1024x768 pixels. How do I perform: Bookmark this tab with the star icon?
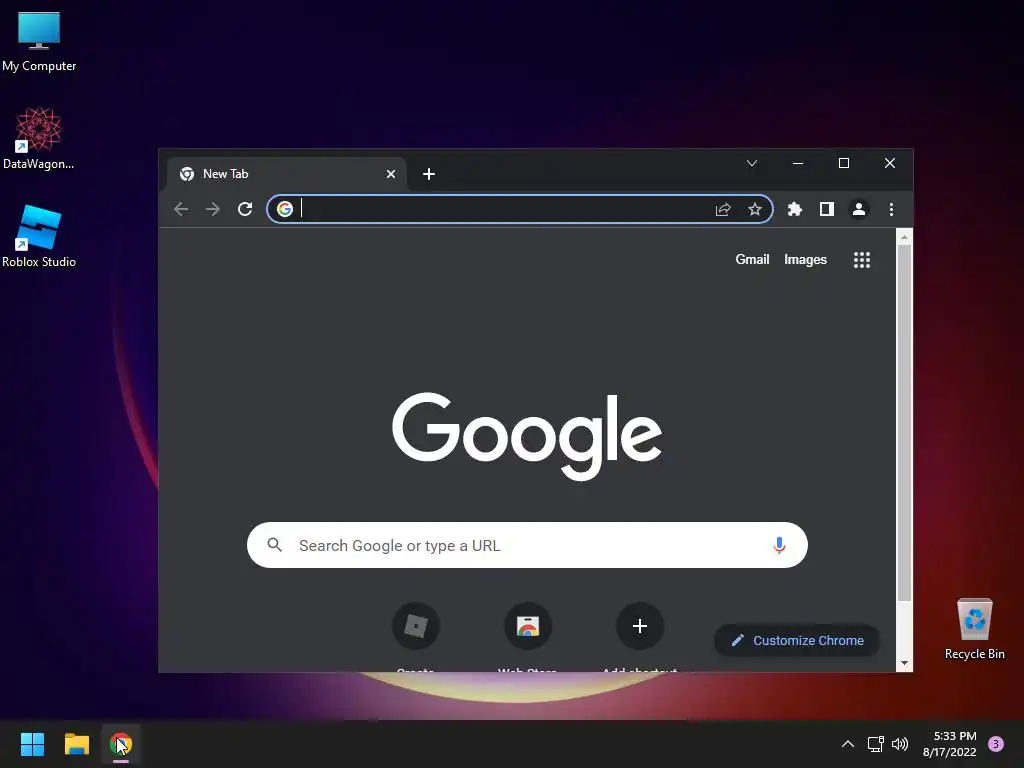pos(755,209)
